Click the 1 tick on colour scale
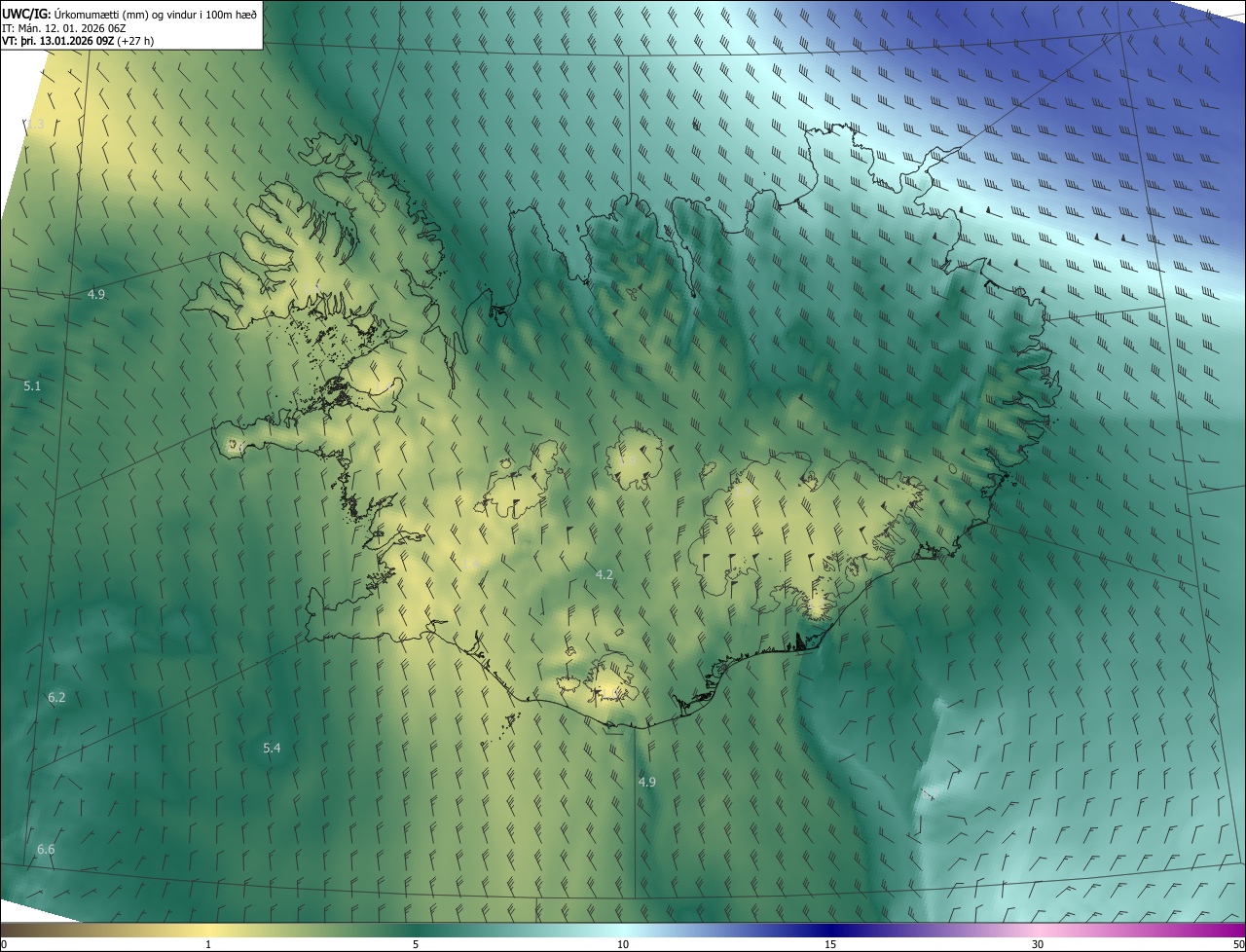The height and width of the screenshot is (952, 1246). coord(208,945)
